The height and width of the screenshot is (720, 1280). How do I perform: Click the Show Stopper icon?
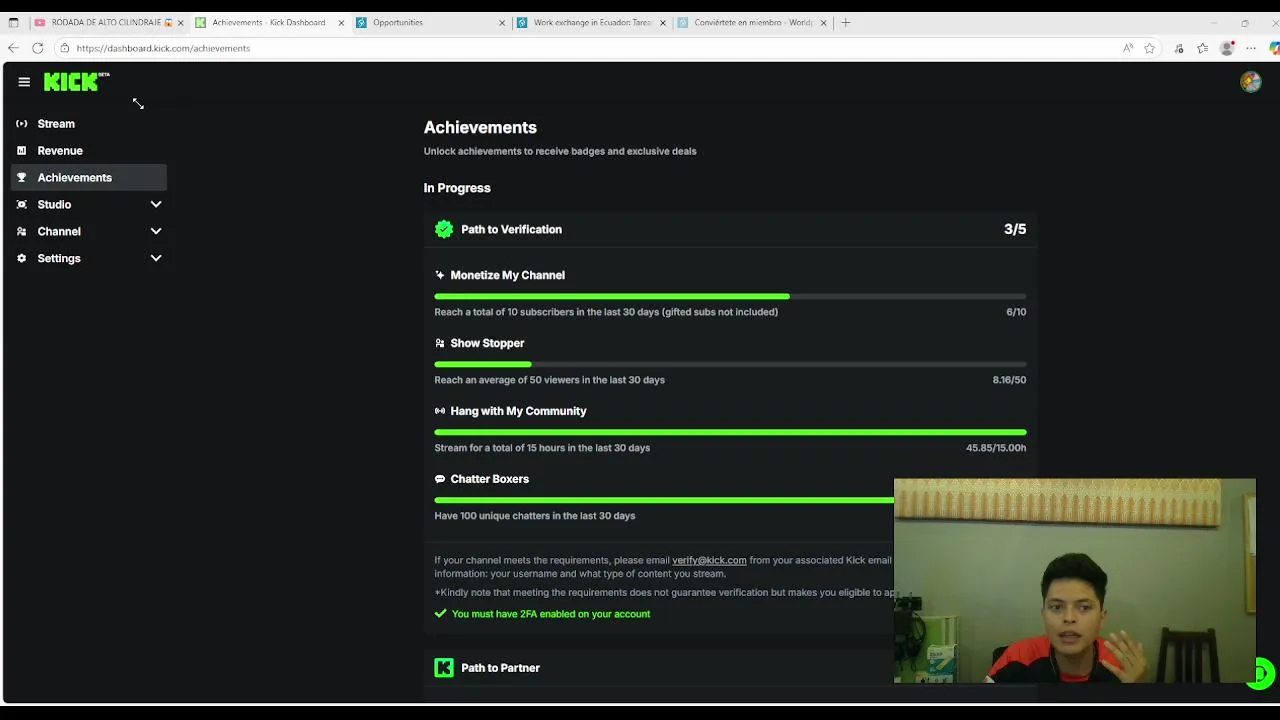(x=440, y=343)
